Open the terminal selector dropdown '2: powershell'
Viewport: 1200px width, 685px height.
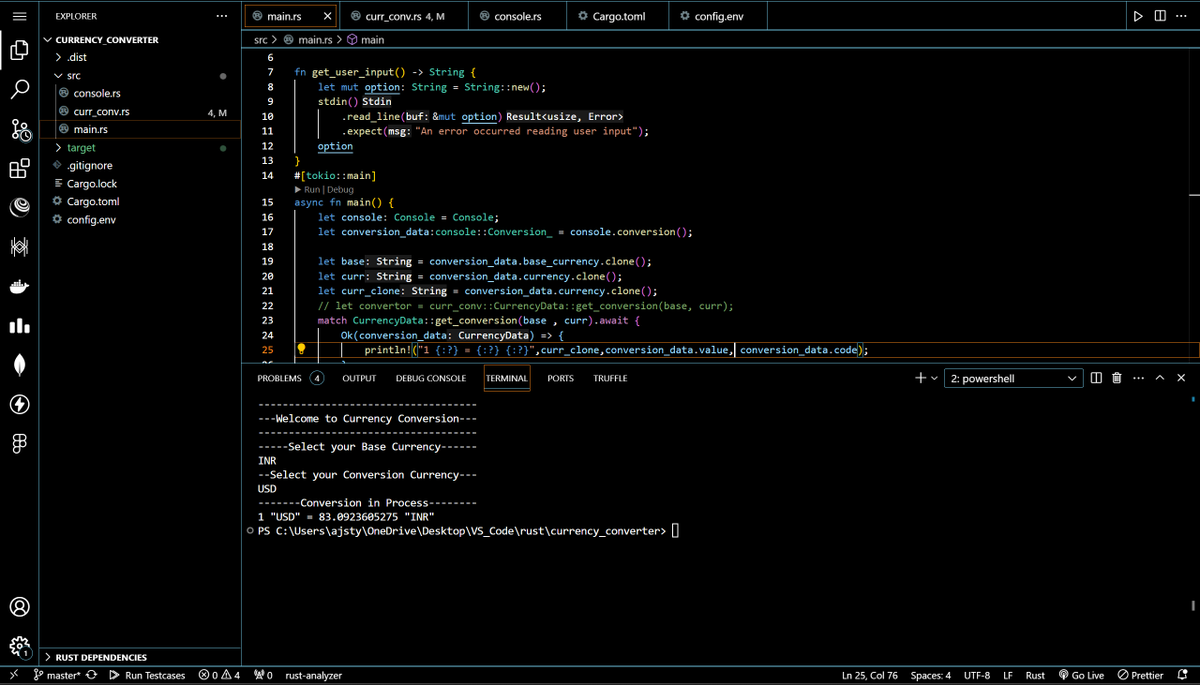click(x=1013, y=378)
